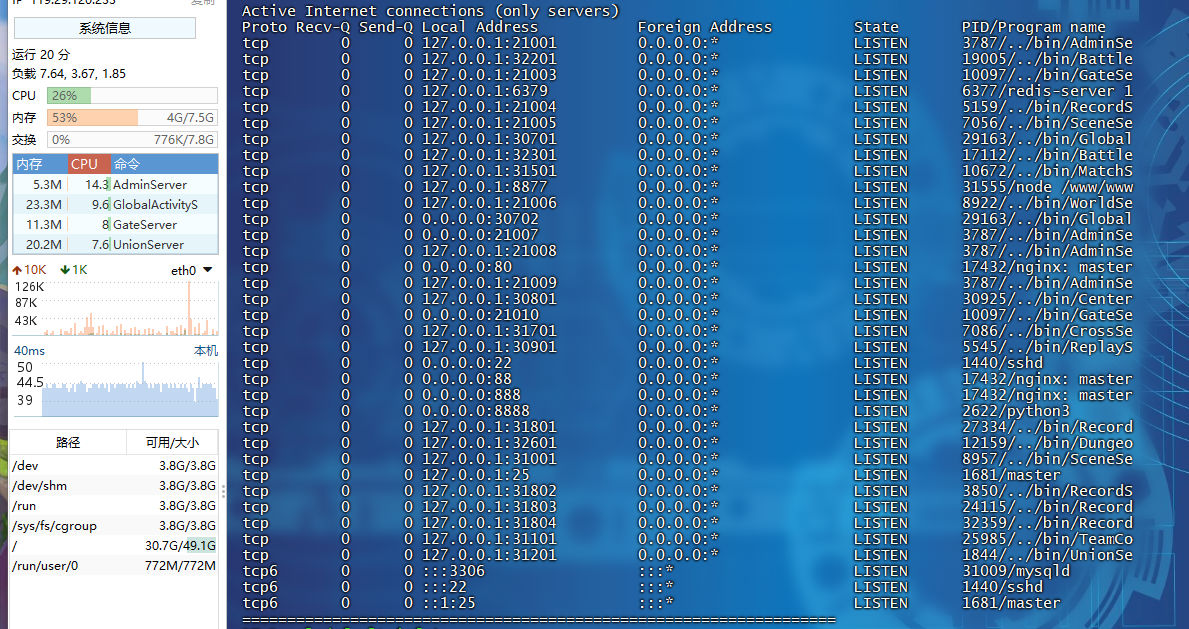This screenshot has width=1189, height=629.
Task: Click the 'PID/Program name' header in terminal
Action: tap(1034, 27)
